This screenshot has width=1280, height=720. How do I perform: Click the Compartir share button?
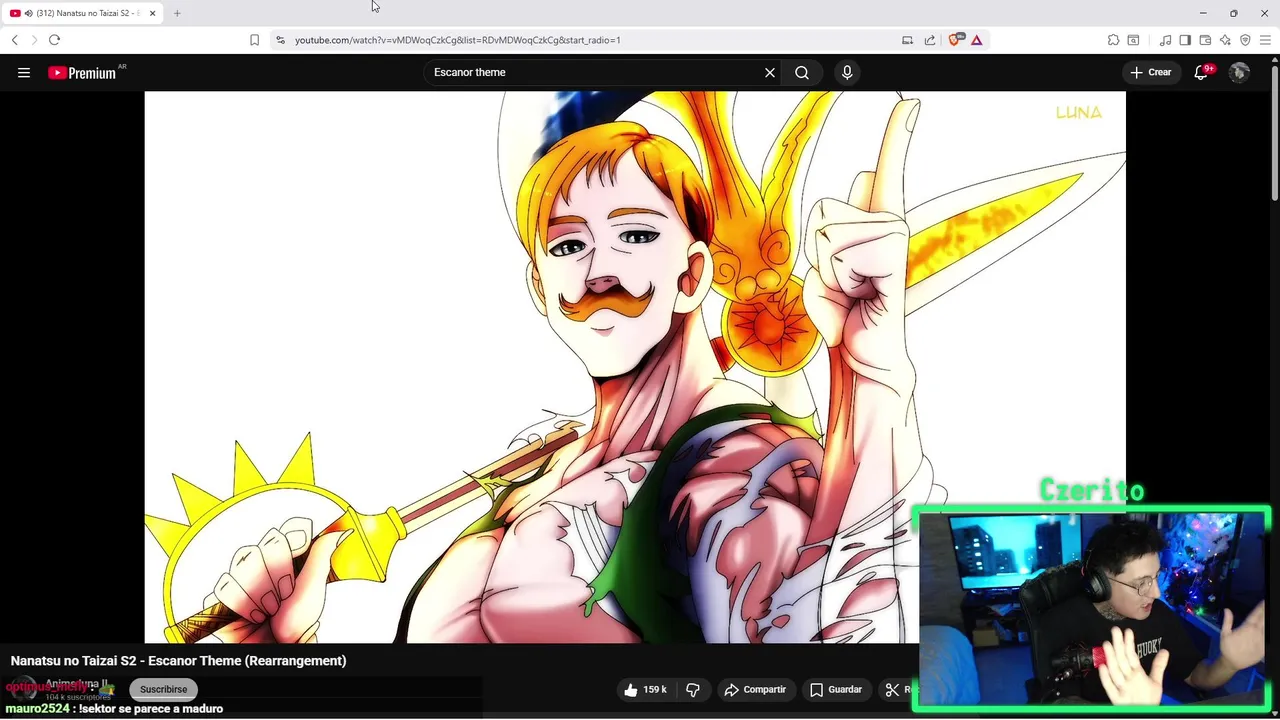(755, 690)
